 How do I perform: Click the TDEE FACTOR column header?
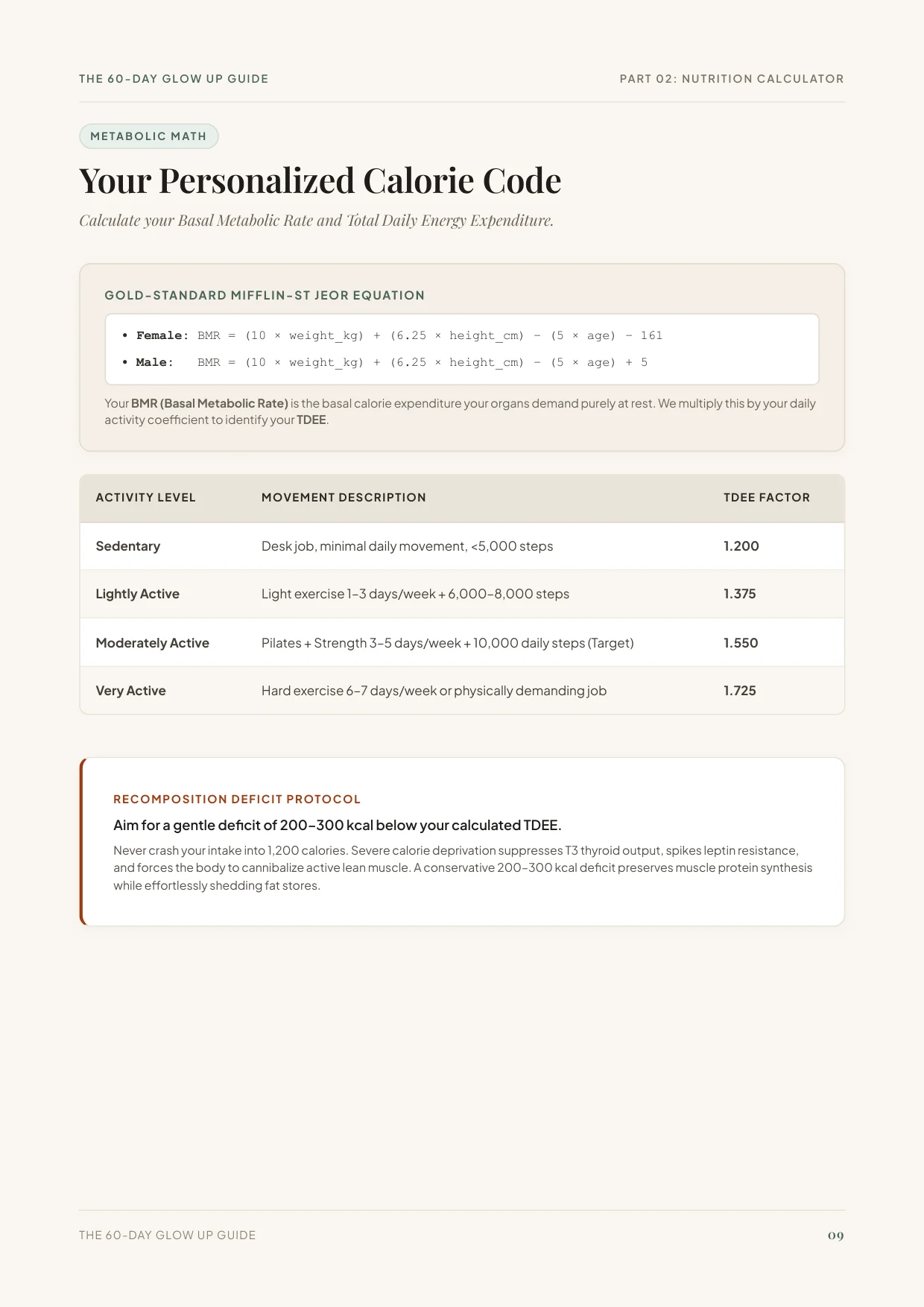point(767,498)
